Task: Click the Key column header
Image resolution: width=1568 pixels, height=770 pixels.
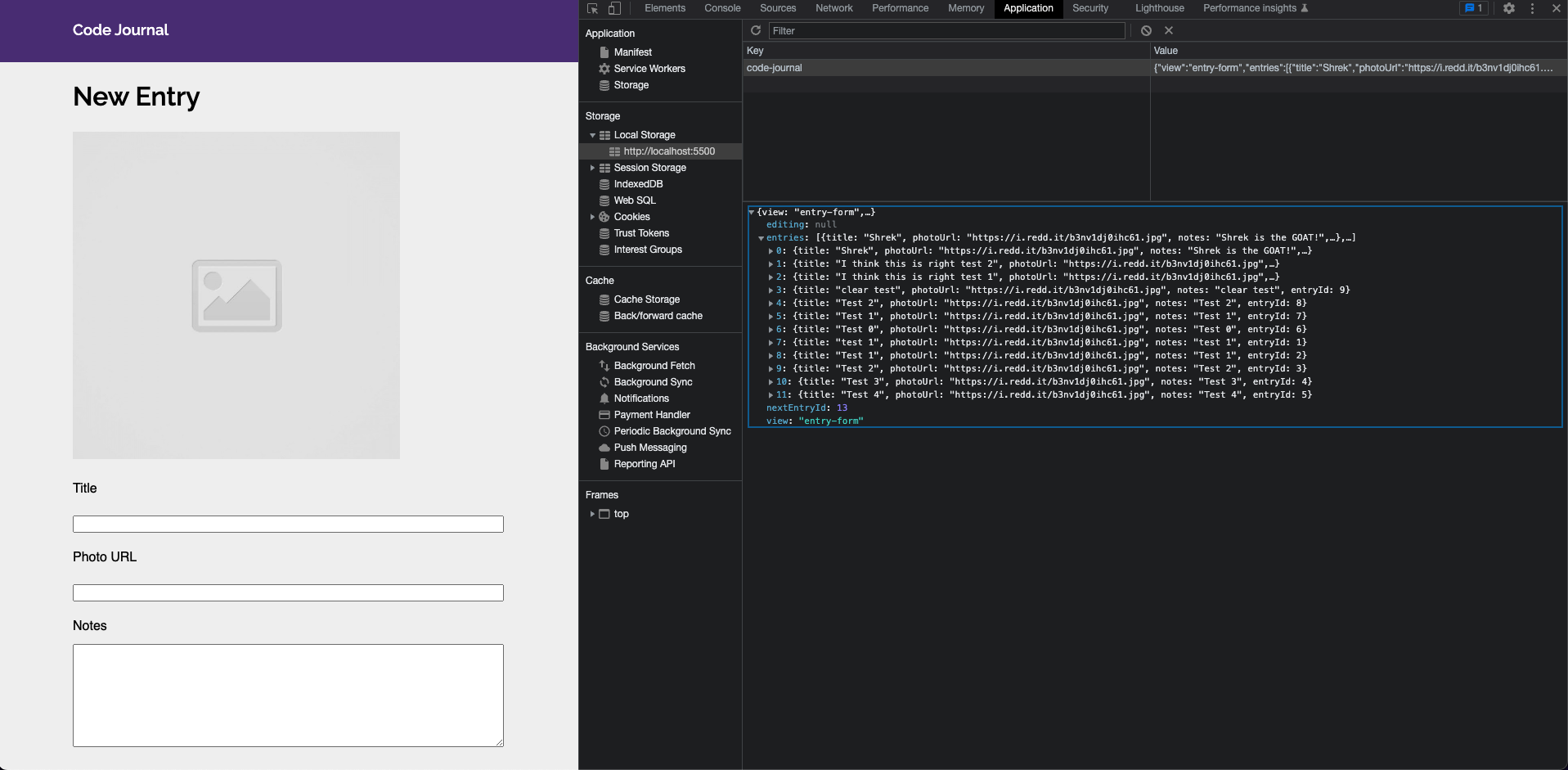Action: click(x=946, y=51)
